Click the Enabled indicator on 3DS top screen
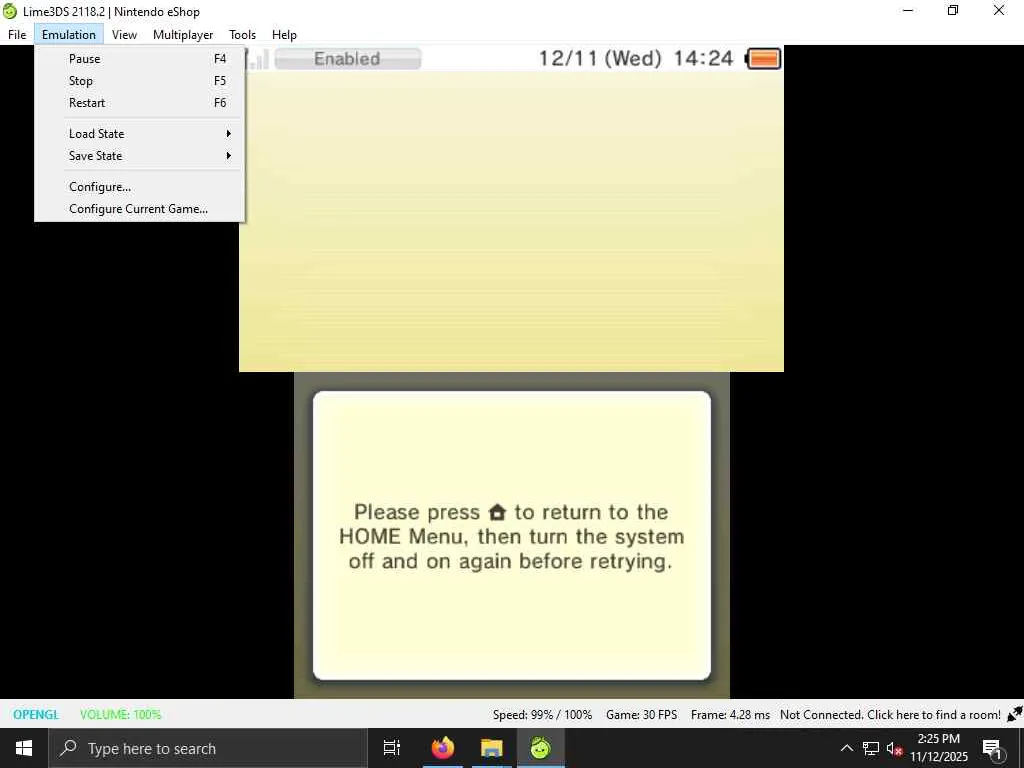Screen dimensions: 1024x768 pyautogui.click(x=347, y=59)
